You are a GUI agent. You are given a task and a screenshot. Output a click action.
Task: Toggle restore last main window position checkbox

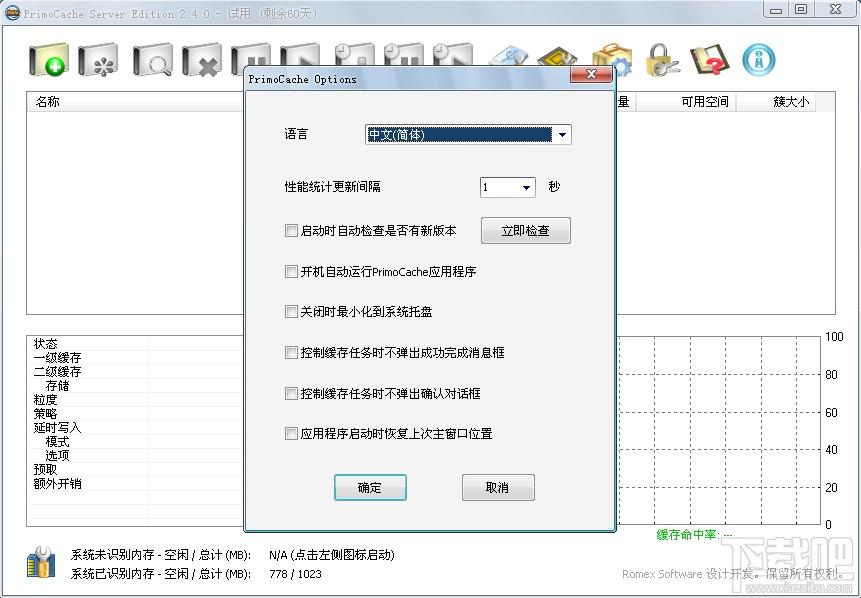(291, 434)
